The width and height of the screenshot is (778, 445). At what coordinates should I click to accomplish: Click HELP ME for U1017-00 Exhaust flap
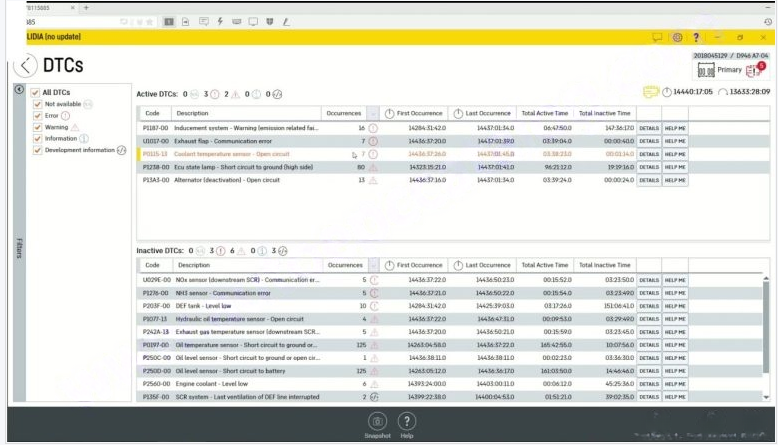pos(675,141)
